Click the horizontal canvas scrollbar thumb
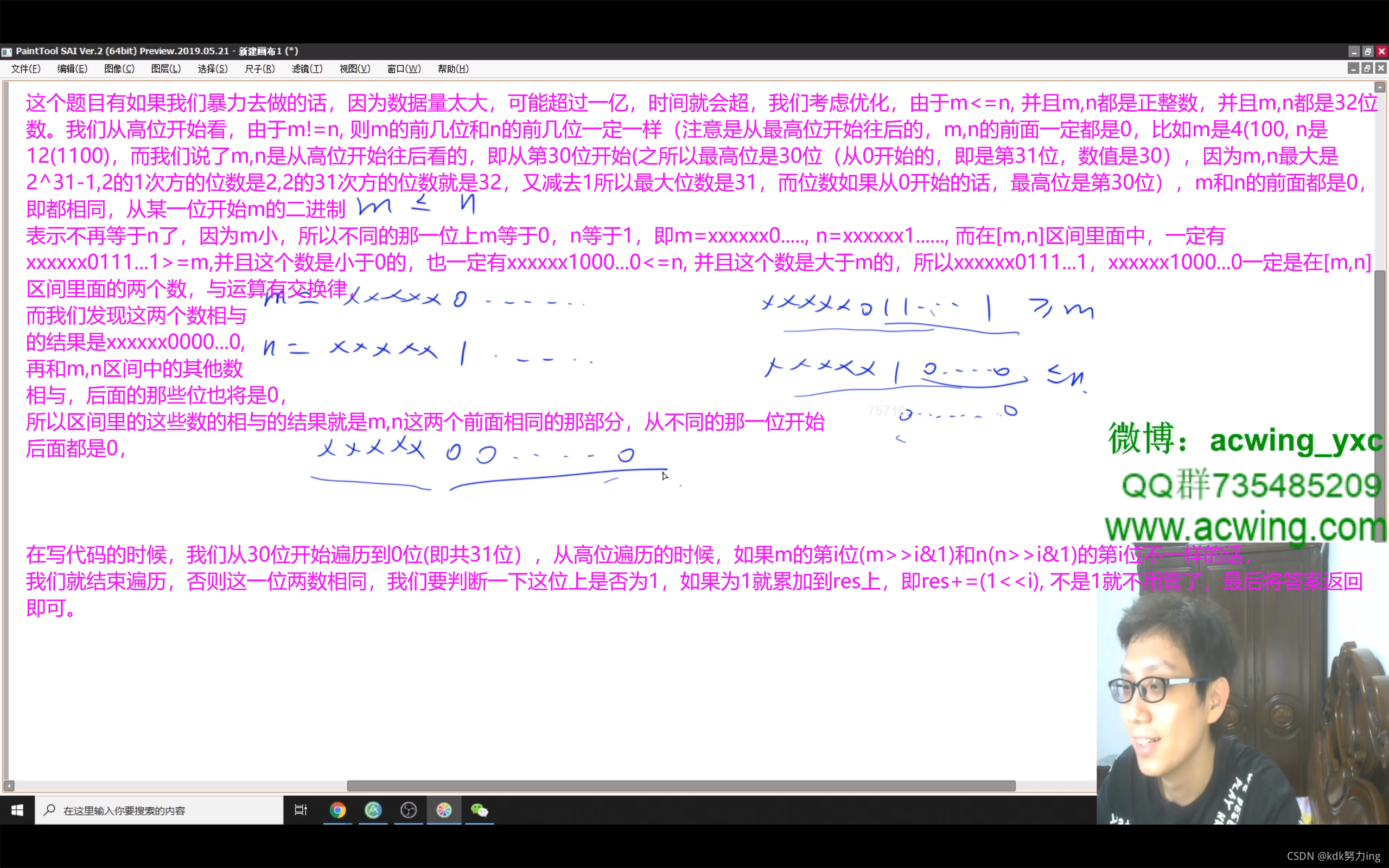Screen dimensions: 1389x868 [681, 786]
